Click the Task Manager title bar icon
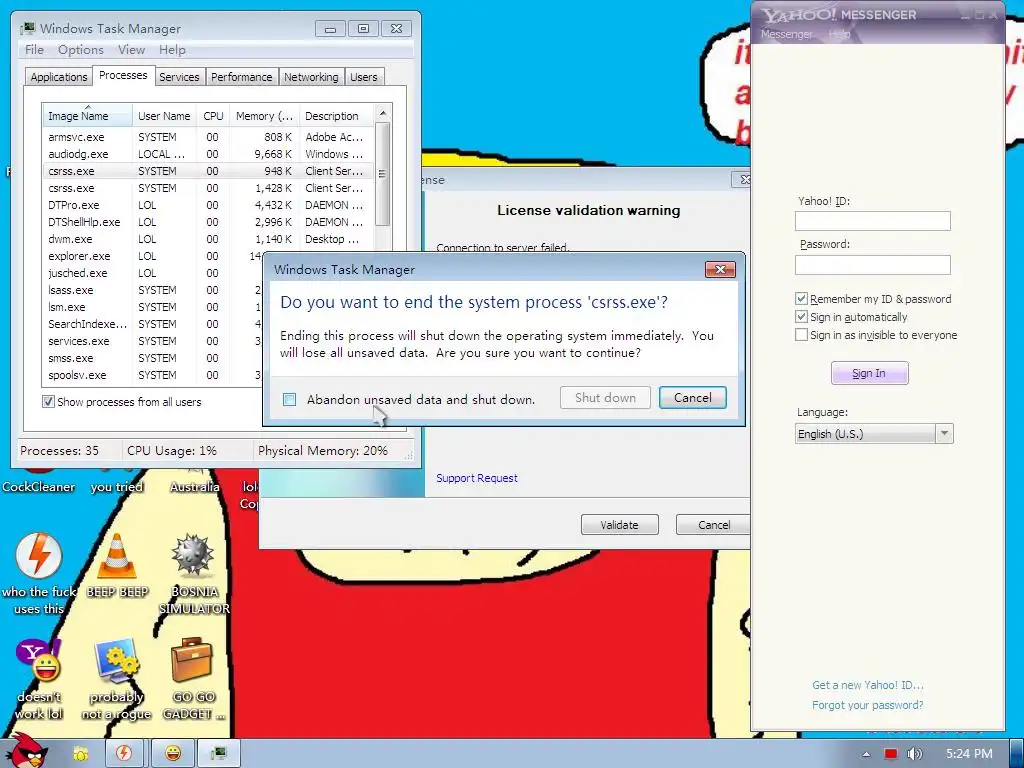Viewport: 1024px width, 768px height. (27, 28)
